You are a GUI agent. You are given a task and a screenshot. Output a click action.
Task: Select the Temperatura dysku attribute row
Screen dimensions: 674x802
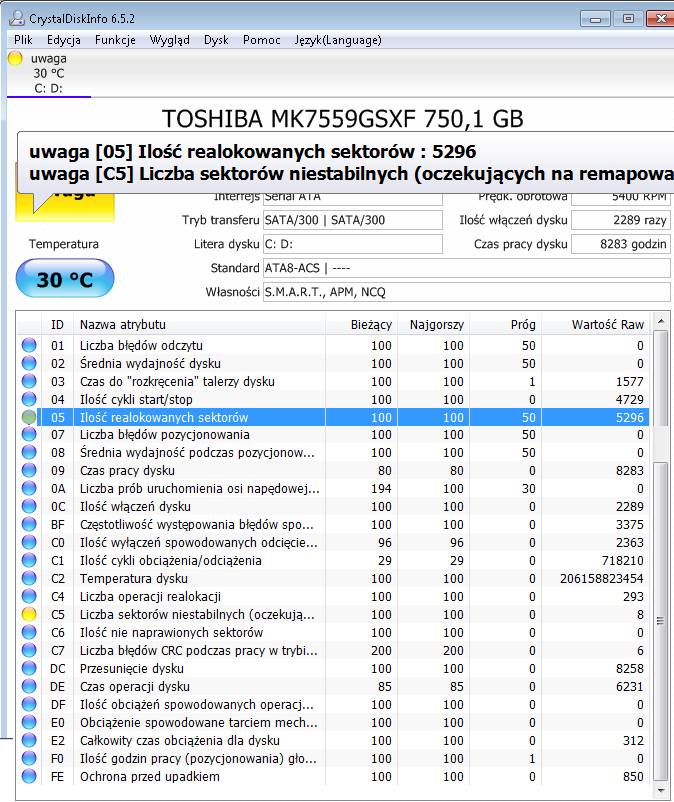click(333, 578)
